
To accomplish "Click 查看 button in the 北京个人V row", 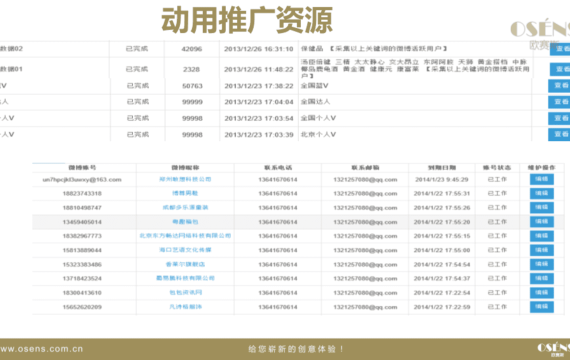I will (x=559, y=135).
